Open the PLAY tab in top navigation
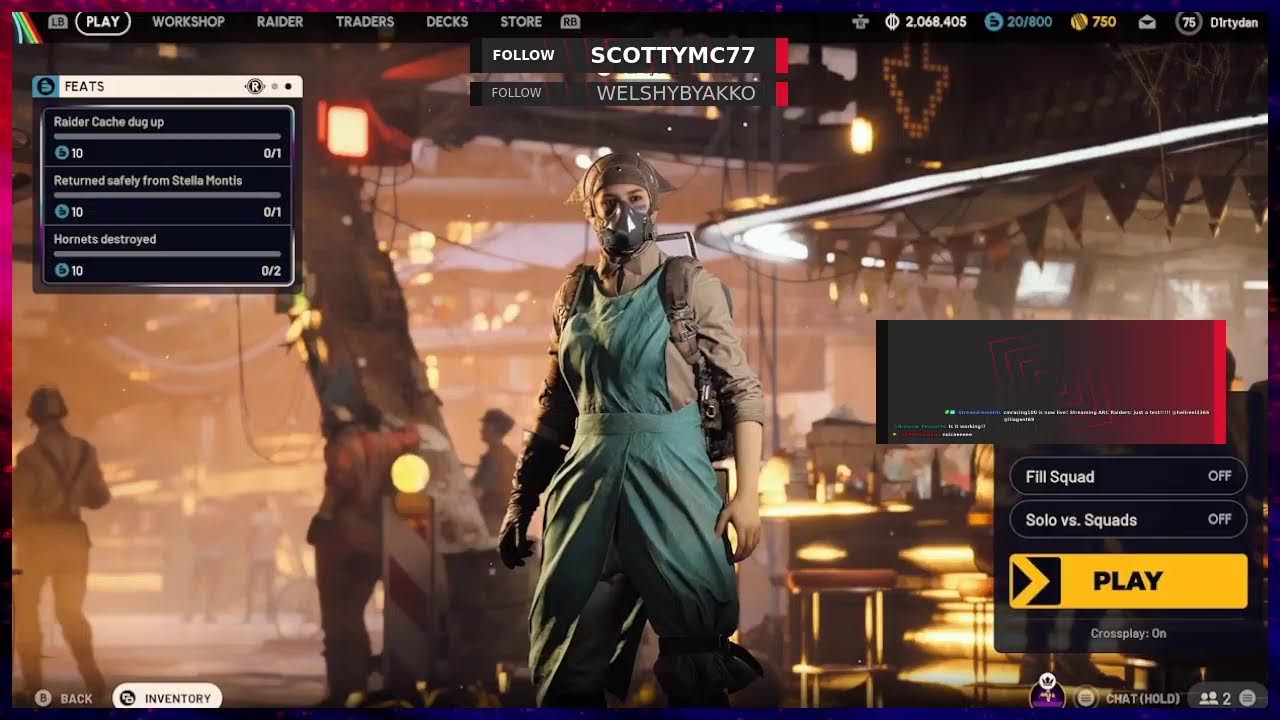Screen dimensions: 1280x720 [x=103, y=21]
